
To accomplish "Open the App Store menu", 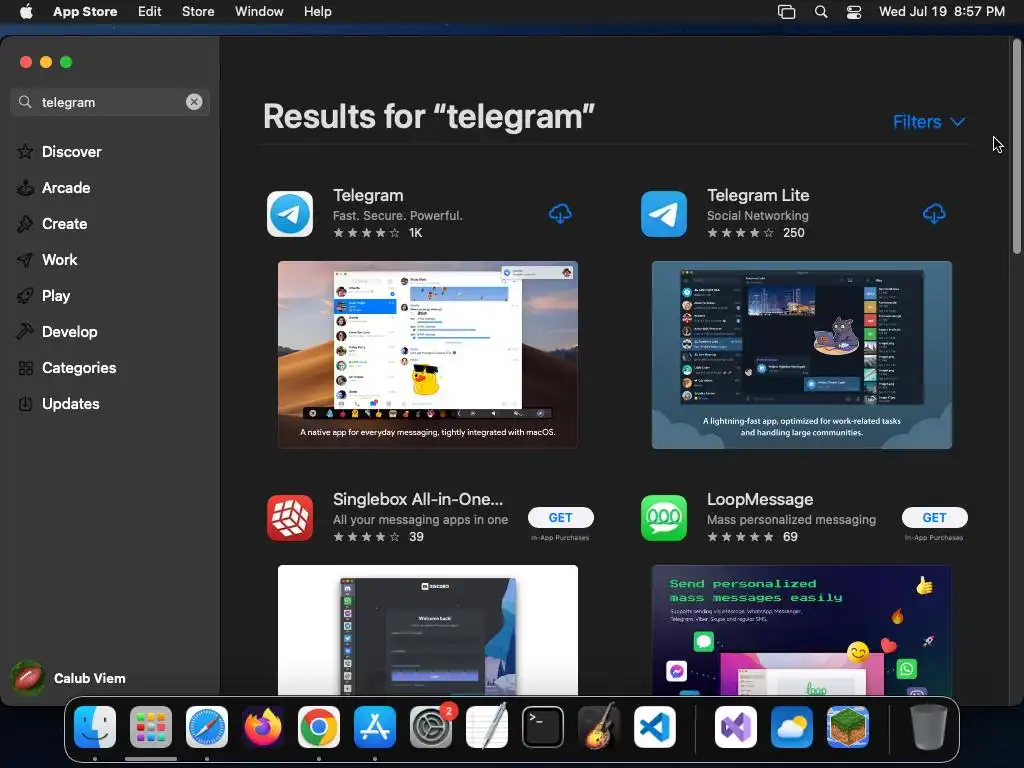I will point(85,11).
